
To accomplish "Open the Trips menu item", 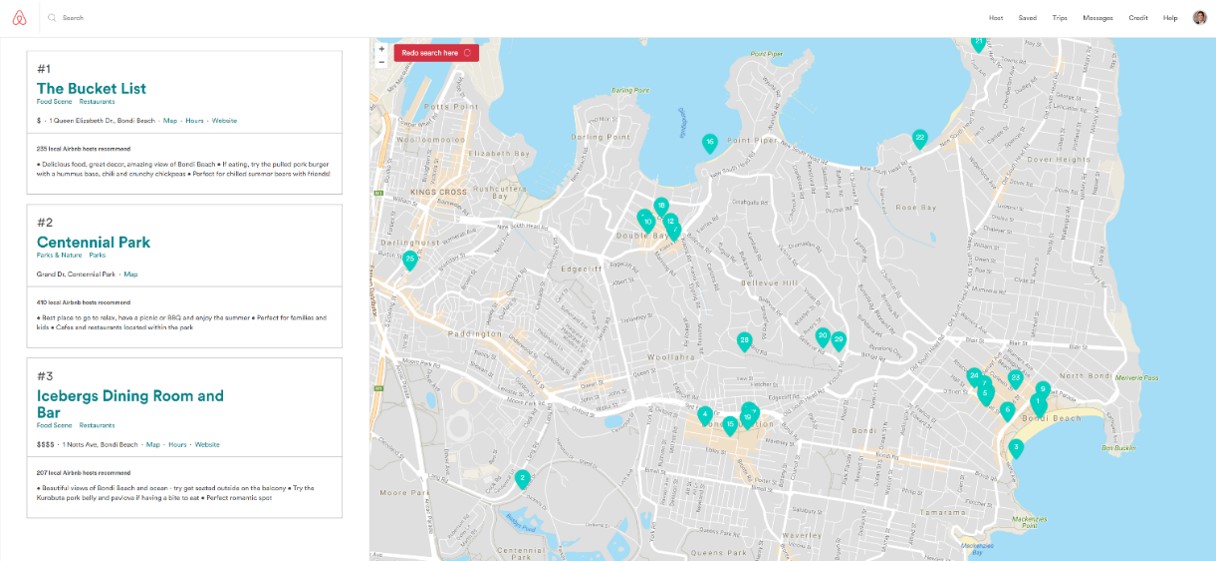I will point(1060,18).
